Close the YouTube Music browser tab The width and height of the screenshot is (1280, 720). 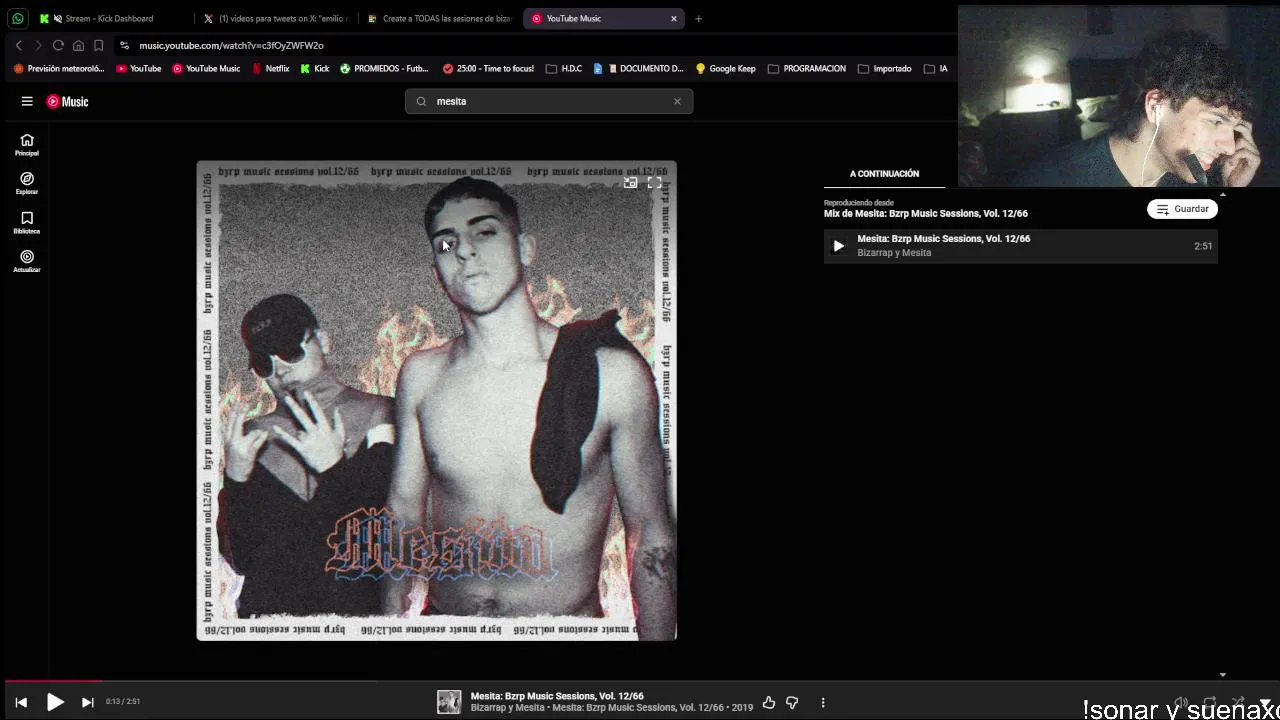point(674,18)
